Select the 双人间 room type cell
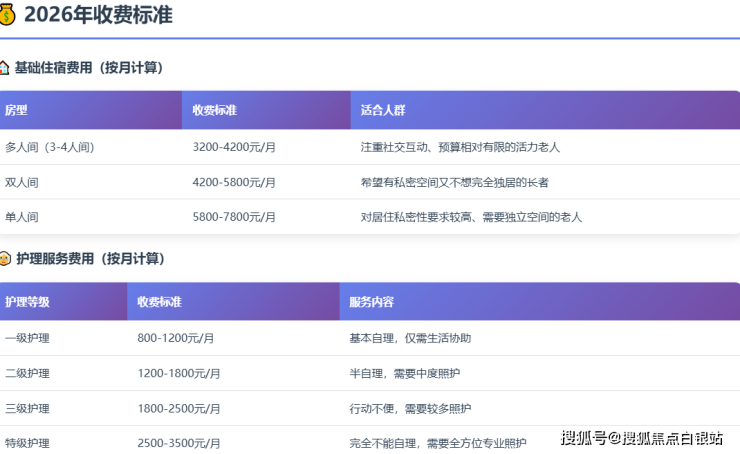Screen dimensions: 740x454 coord(22,182)
